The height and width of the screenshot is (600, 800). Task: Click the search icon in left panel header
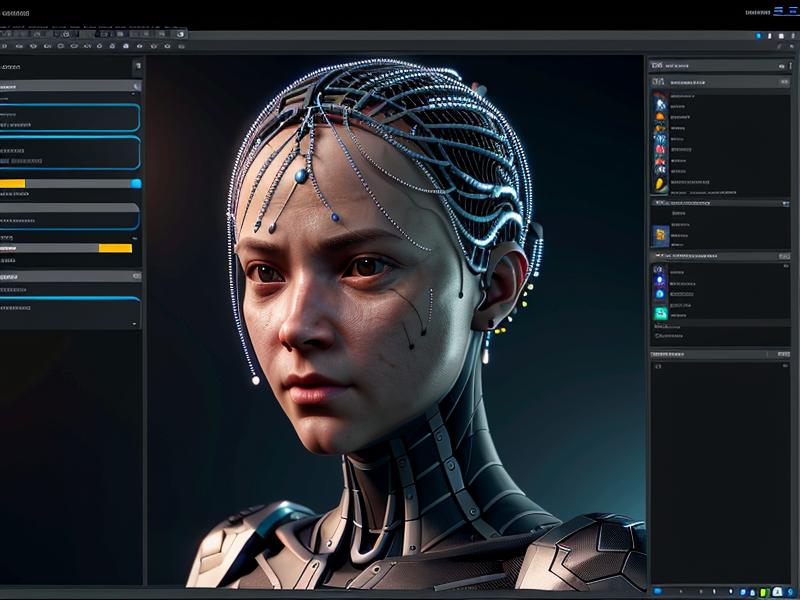(x=136, y=87)
